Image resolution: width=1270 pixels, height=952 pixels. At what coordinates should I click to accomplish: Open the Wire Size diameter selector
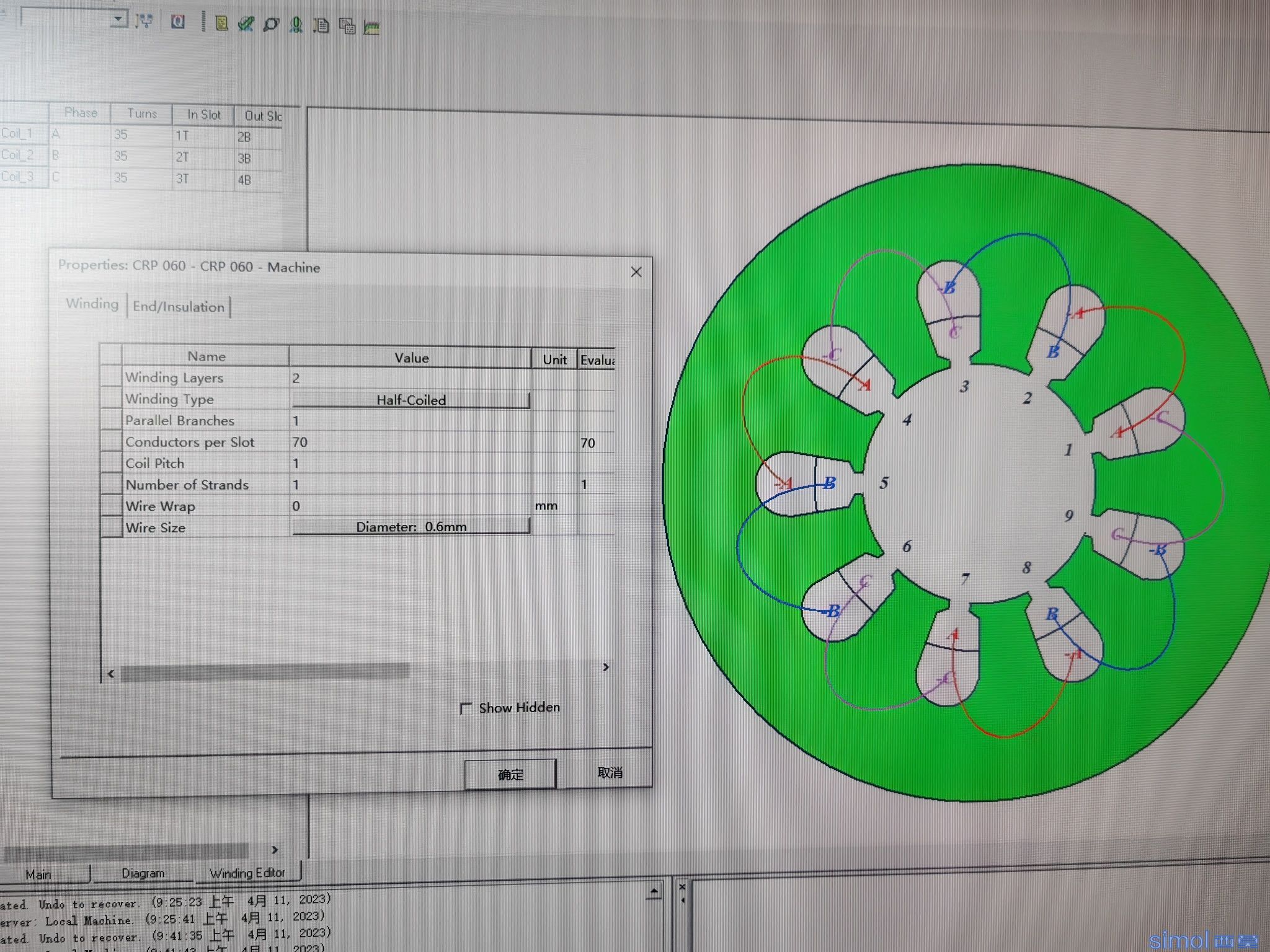point(411,526)
